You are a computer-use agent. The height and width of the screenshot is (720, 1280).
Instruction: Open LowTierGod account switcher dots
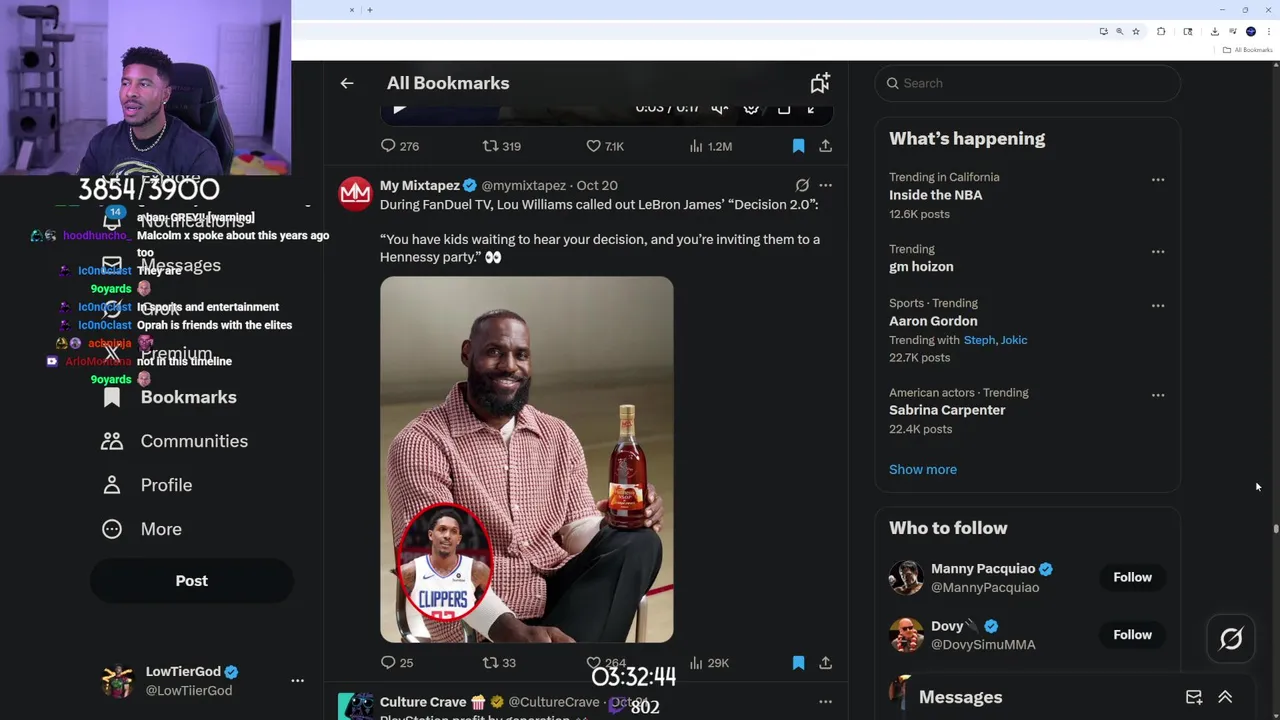tap(297, 680)
